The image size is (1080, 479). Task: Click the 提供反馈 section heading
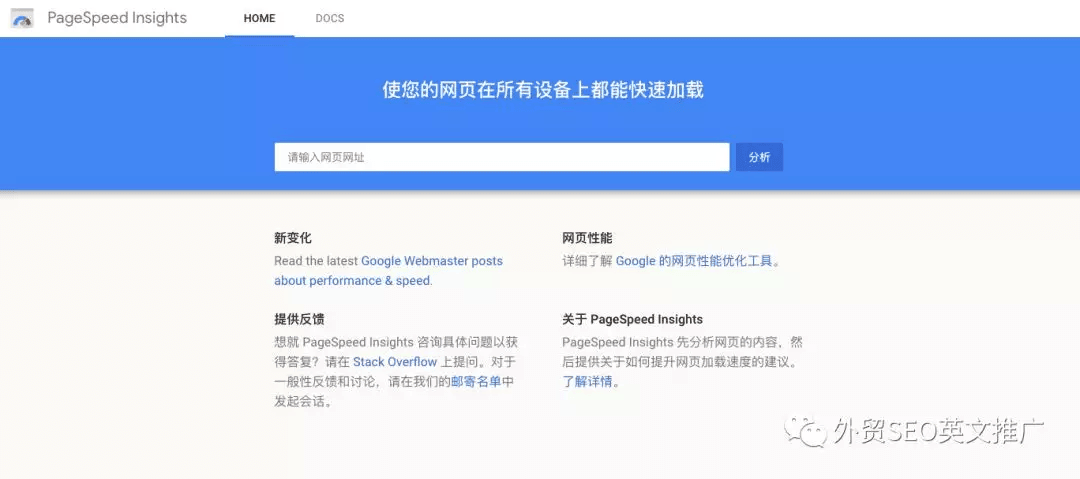click(x=299, y=319)
